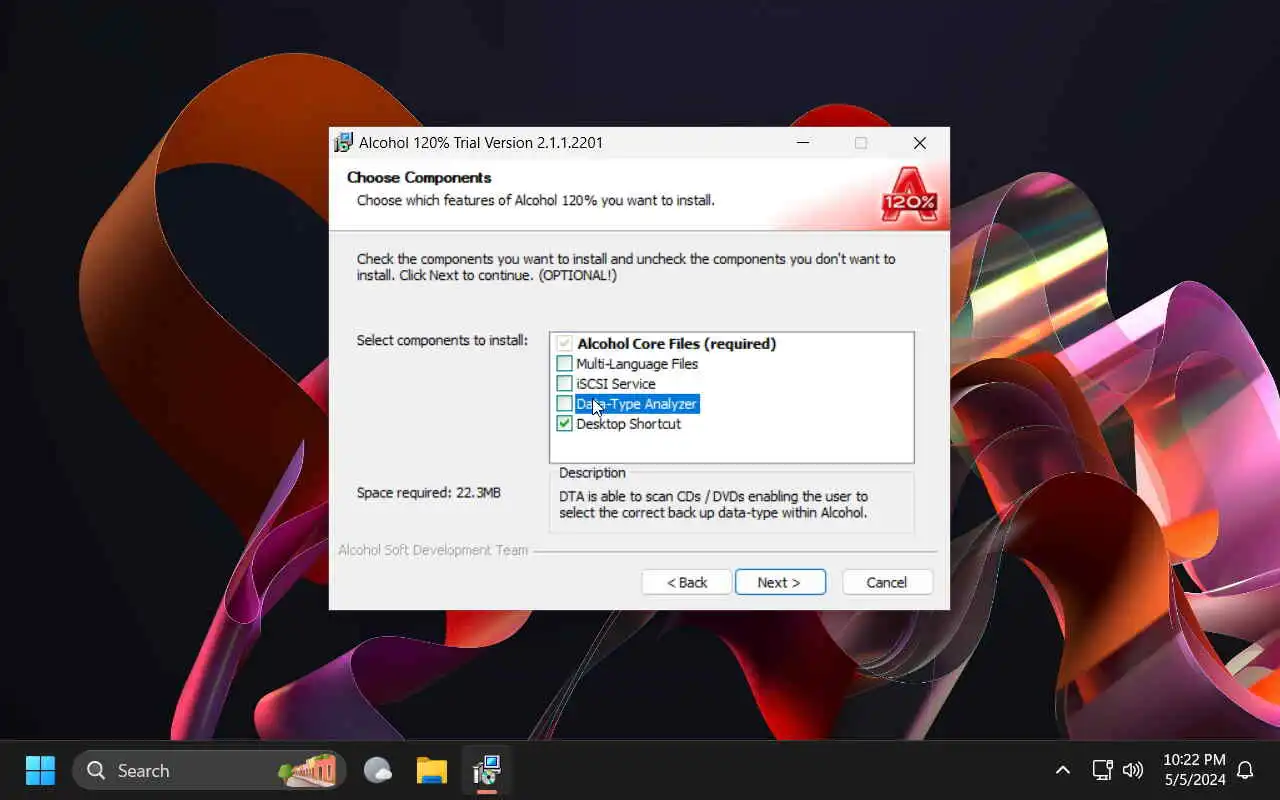The image size is (1280, 800).
Task: Tick the Data-Type Analyzer checkbox
Action: coord(565,404)
